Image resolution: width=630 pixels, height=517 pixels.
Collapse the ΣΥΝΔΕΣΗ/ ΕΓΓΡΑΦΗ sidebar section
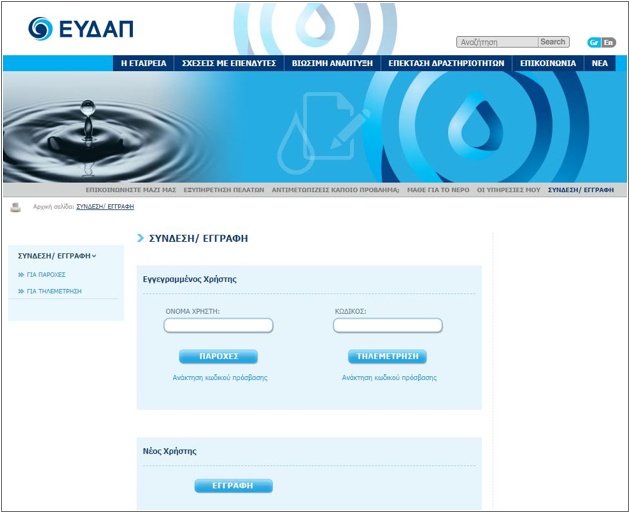pos(57,256)
